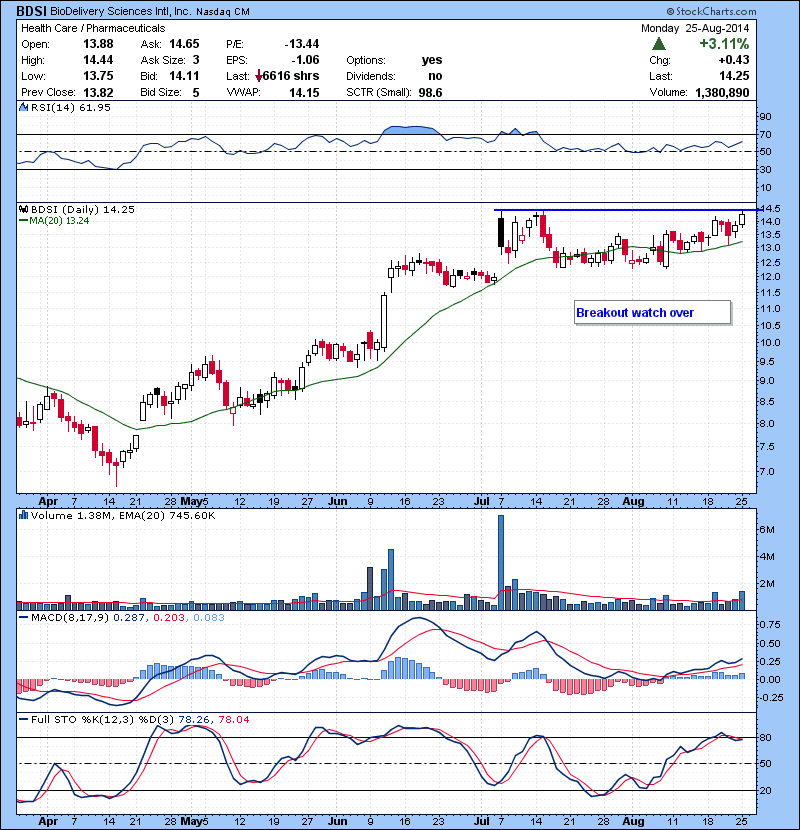Screen dimensions: 800x830
Task: Click the Health Care / Pharmaceuticals text
Action: click(x=93, y=28)
